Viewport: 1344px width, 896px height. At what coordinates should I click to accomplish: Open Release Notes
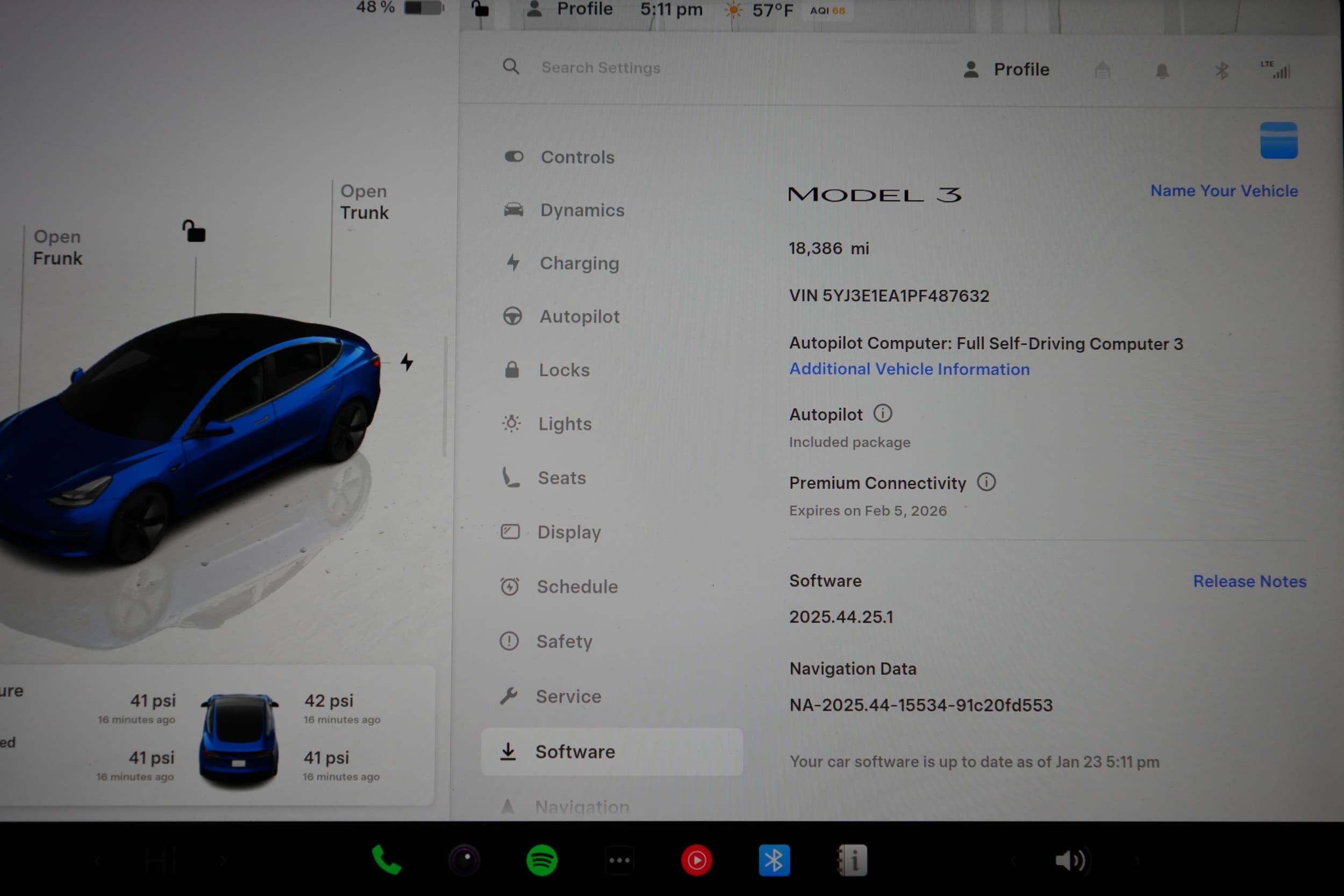(1249, 580)
